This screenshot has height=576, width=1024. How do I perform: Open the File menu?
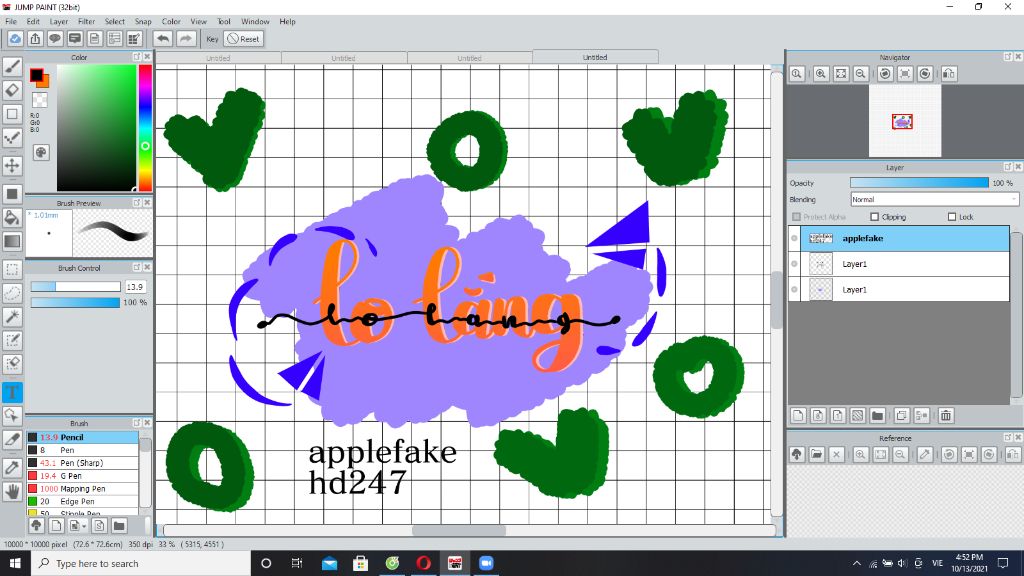click(11, 22)
